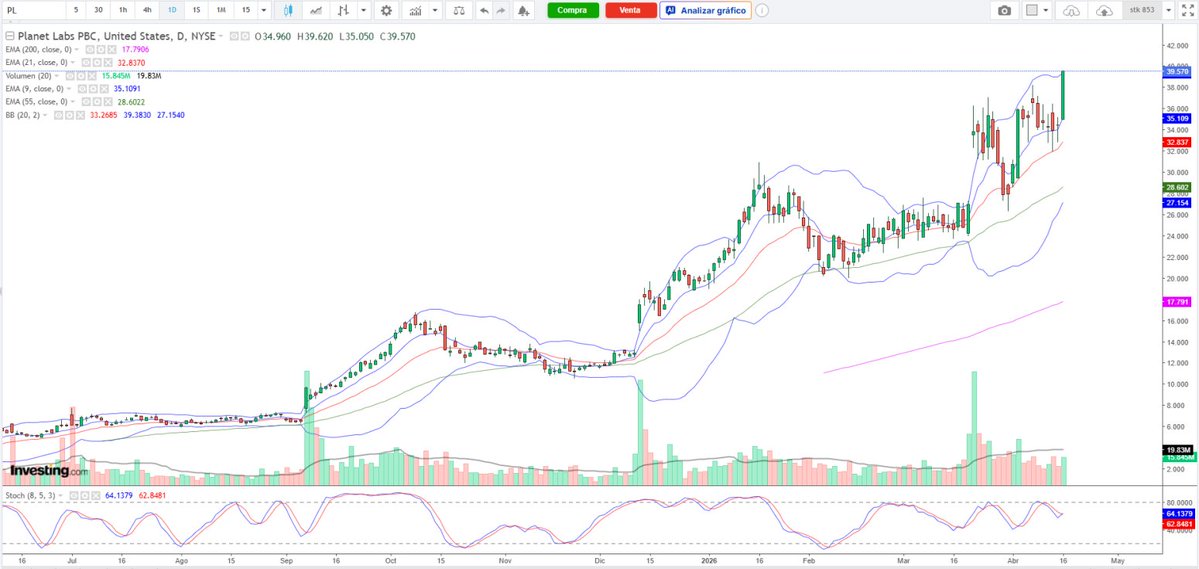The image size is (1199, 569).
Task: Collapse the indicator legend box icon
Action: point(9,36)
